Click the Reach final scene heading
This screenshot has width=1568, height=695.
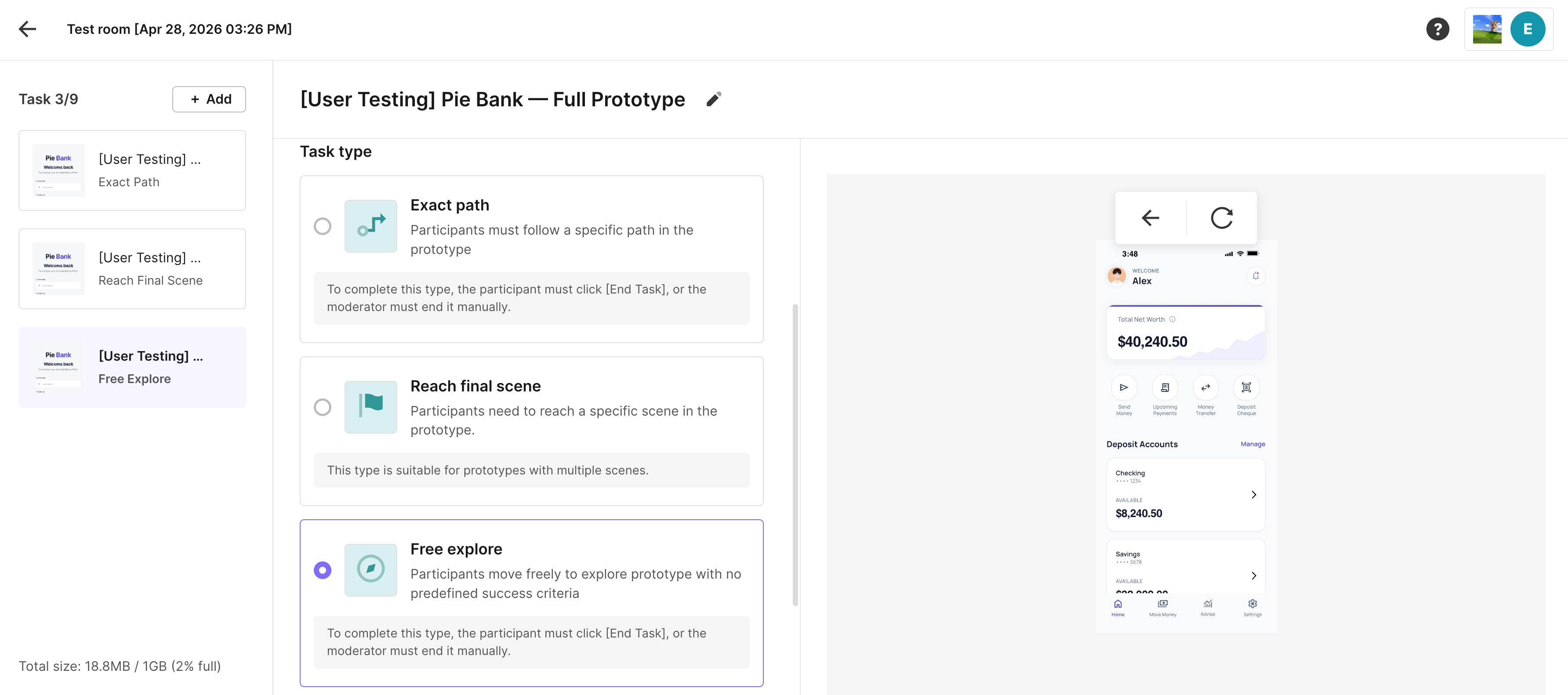click(475, 386)
